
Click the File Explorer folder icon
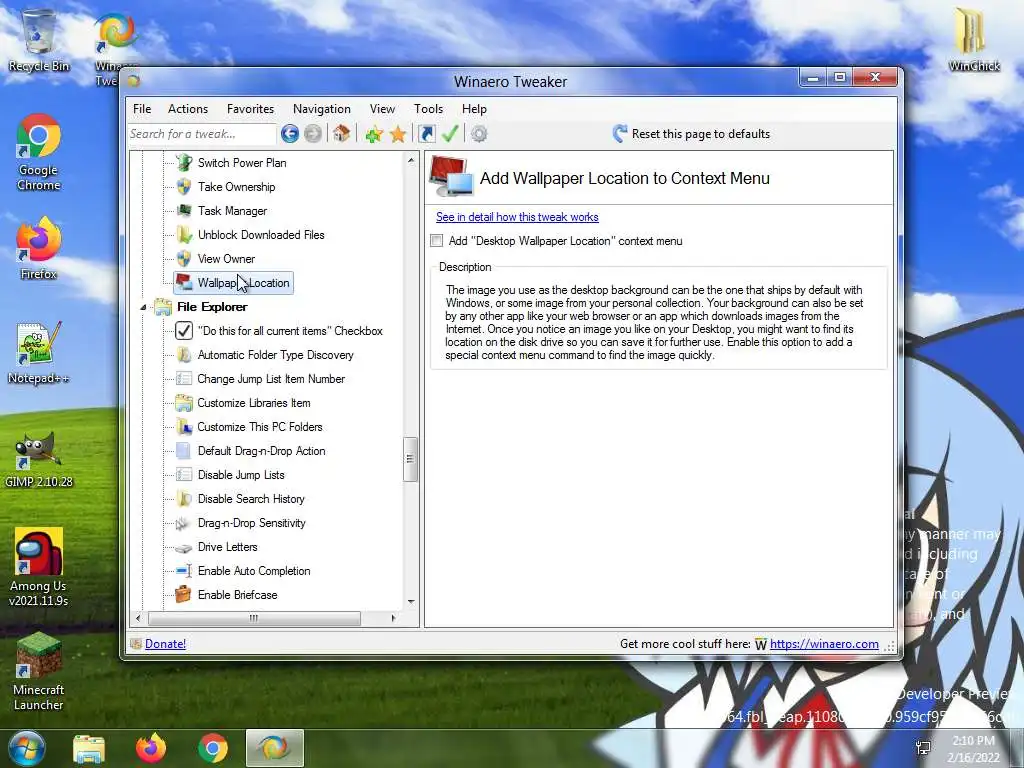(x=163, y=307)
